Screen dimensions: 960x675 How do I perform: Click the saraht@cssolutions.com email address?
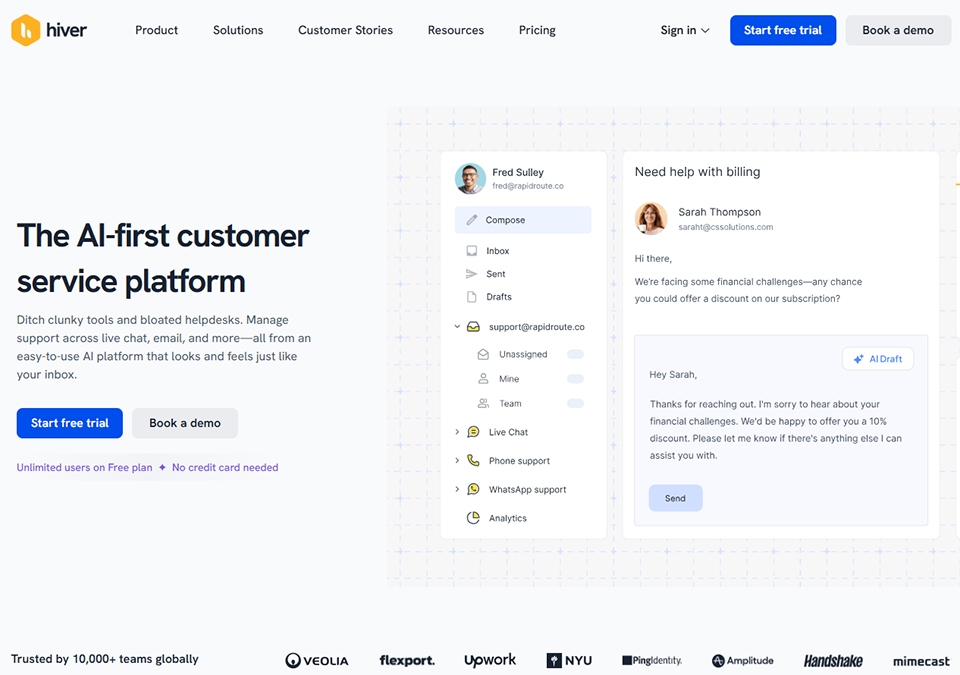pyautogui.click(x=726, y=227)
